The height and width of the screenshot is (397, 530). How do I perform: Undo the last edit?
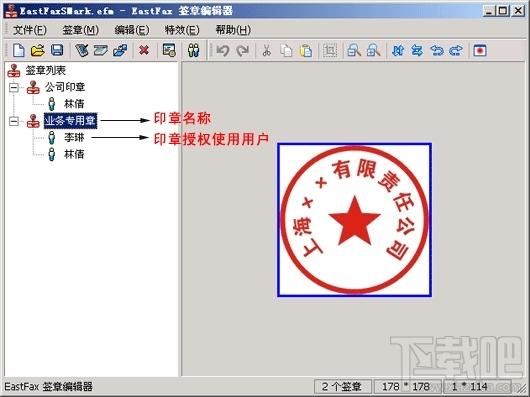click(x=223, y=51)
